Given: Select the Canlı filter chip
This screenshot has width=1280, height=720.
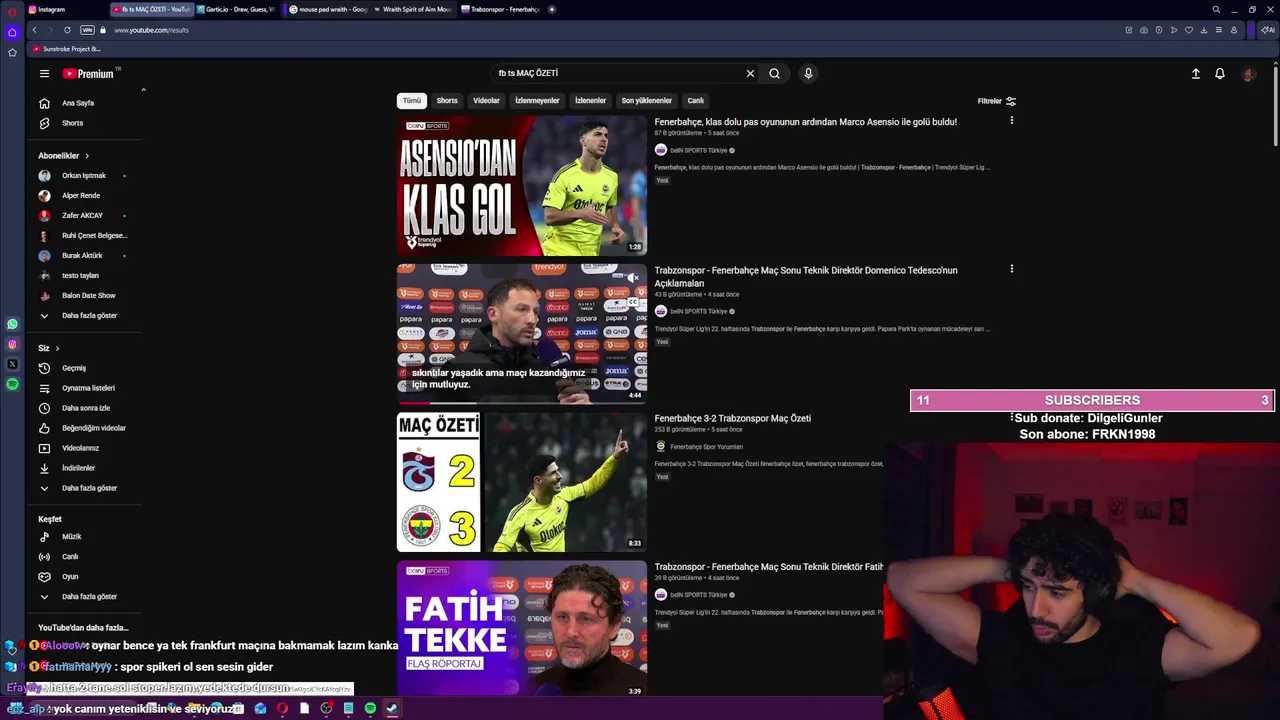Looking at the screenshot, I should click(x=696, y=100).
